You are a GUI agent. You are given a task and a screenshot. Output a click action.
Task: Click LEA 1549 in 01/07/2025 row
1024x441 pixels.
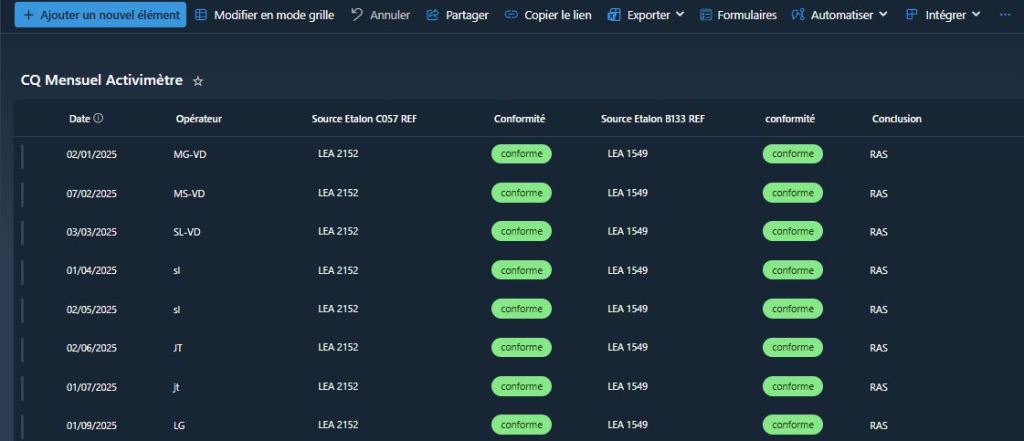(627, 386)
